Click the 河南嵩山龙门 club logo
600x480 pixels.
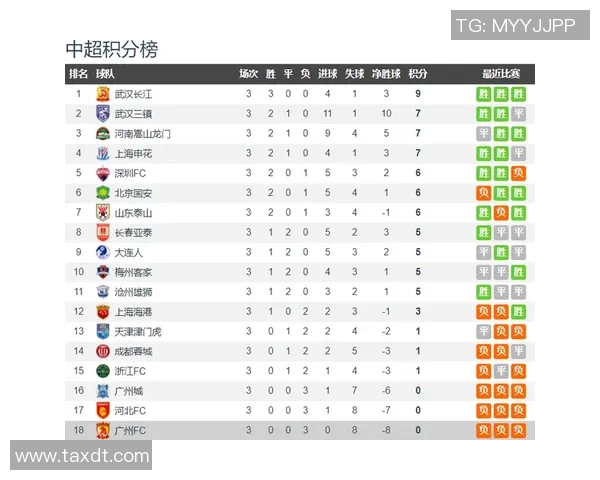point(102,133)
